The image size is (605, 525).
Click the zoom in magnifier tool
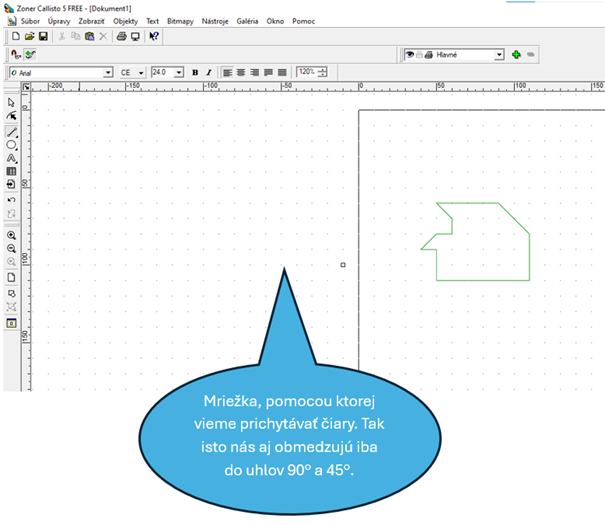point(11,235)
